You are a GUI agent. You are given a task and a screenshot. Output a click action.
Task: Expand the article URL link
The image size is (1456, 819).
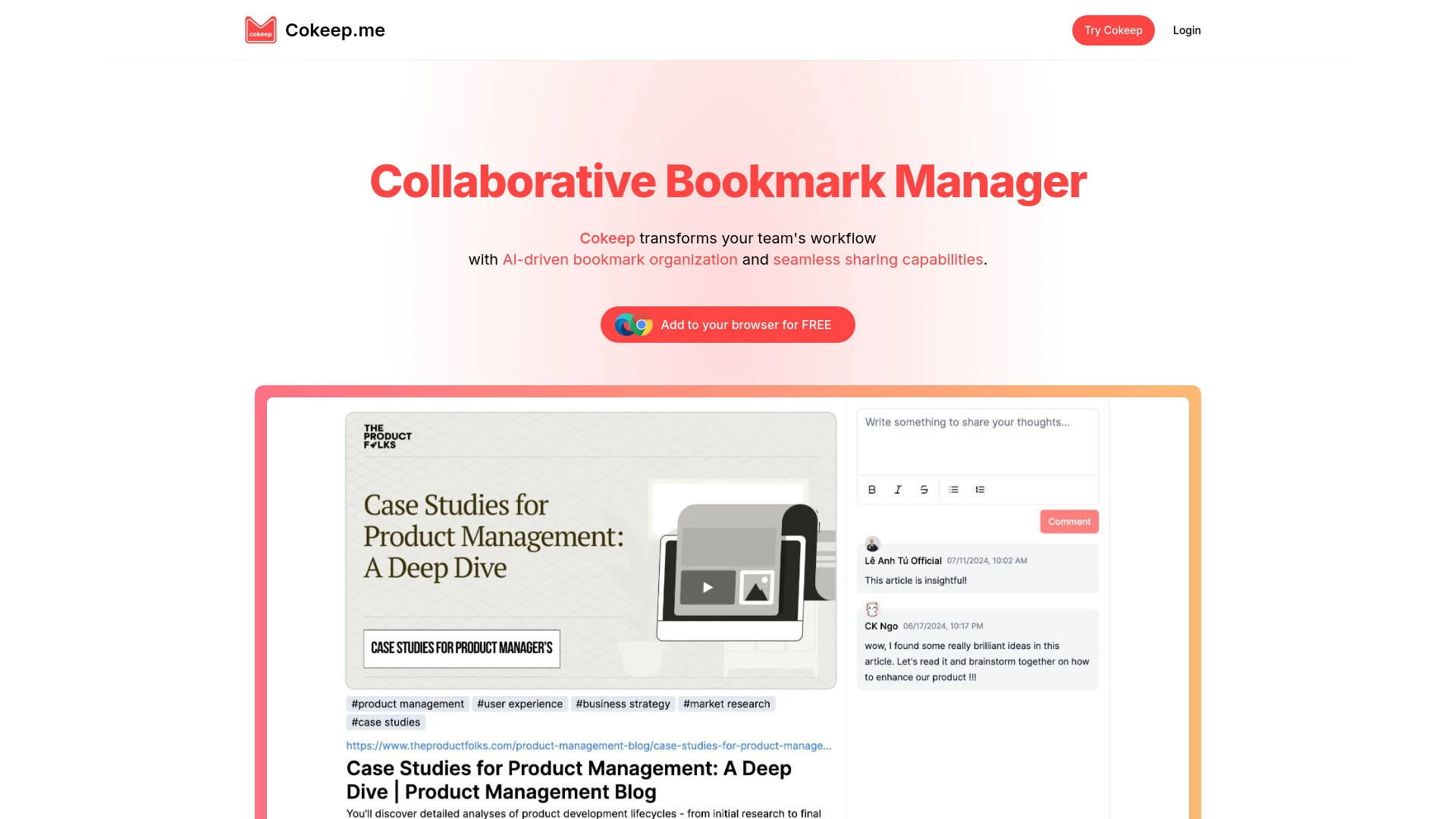[588, 745]
